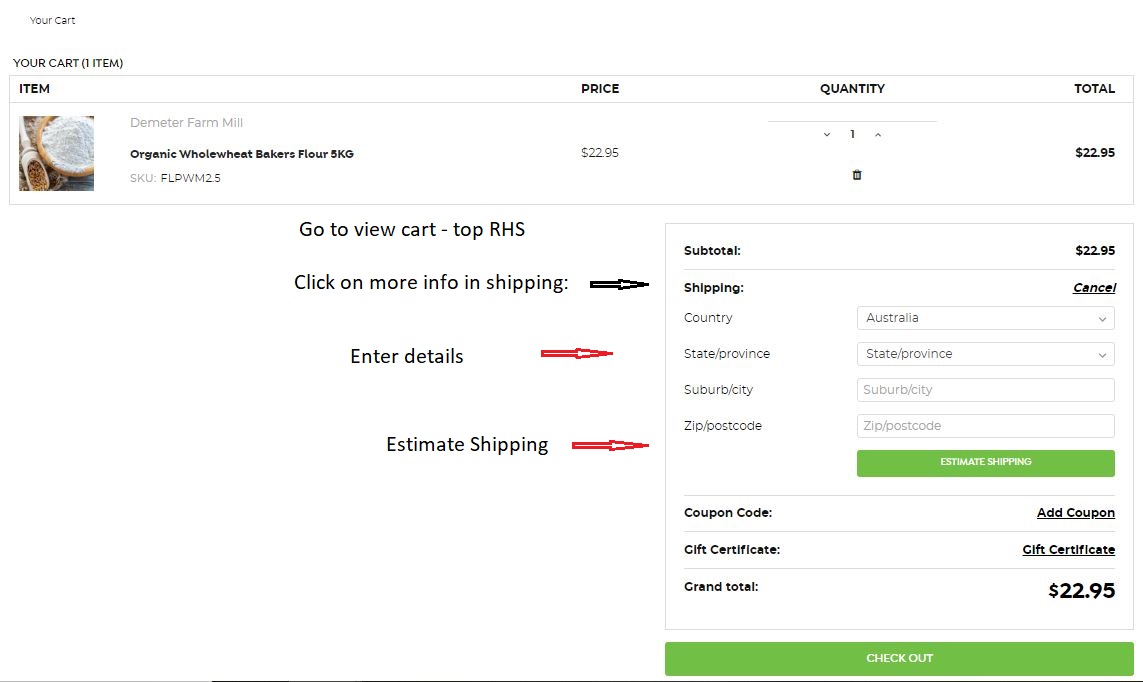
Task: Expand the State/province dropdown list
Action: pos(985,354)
